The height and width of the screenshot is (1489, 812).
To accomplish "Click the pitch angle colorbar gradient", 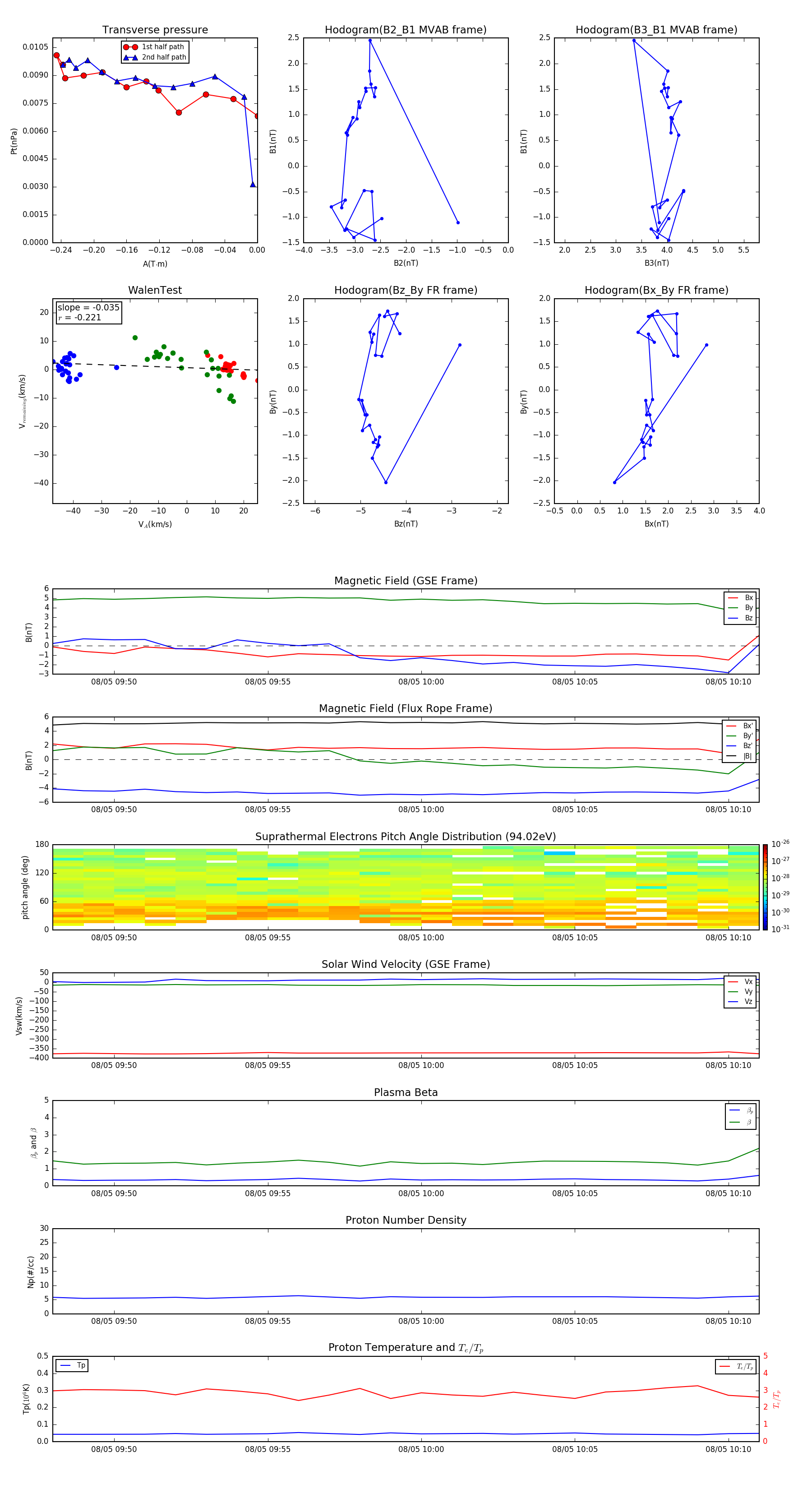I will [x=765, y=887].
